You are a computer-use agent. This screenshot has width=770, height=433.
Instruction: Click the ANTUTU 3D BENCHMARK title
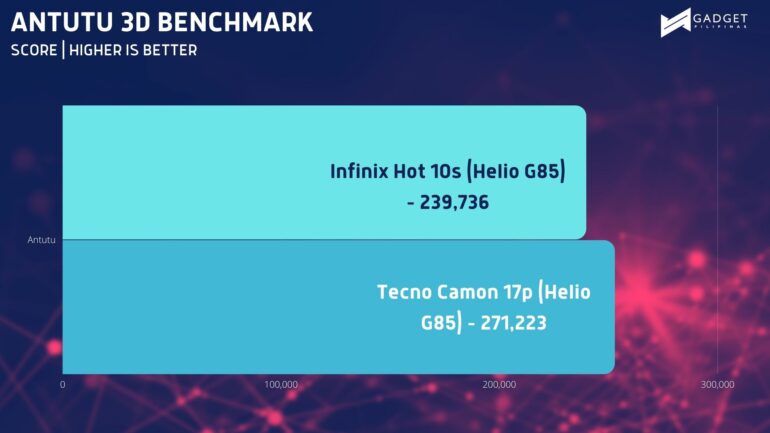coord(162,22)
